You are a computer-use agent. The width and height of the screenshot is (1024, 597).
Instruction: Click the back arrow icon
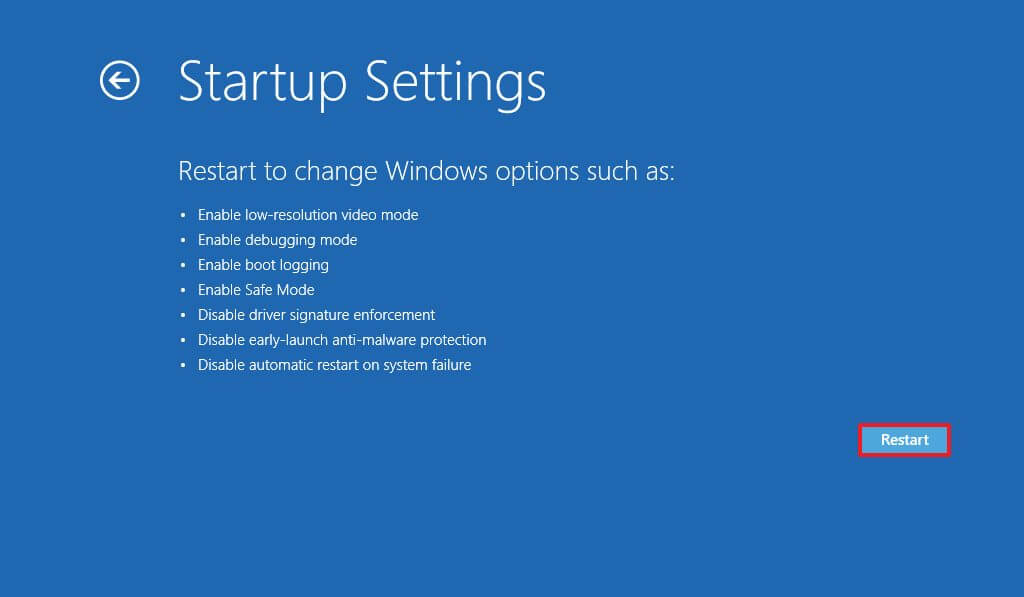click(x=120, y=81)
